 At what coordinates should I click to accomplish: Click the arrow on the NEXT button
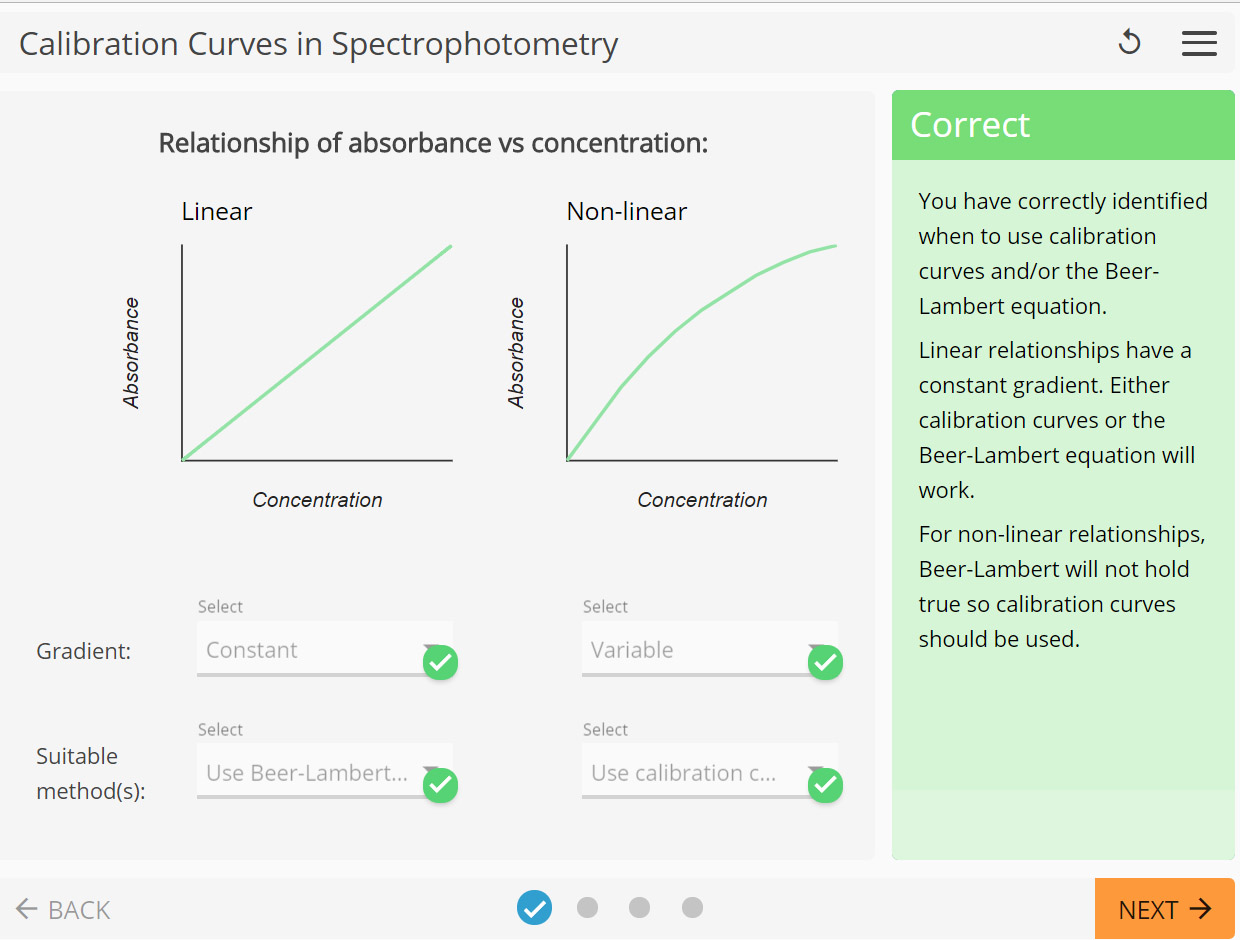(x=1200, y=909)
